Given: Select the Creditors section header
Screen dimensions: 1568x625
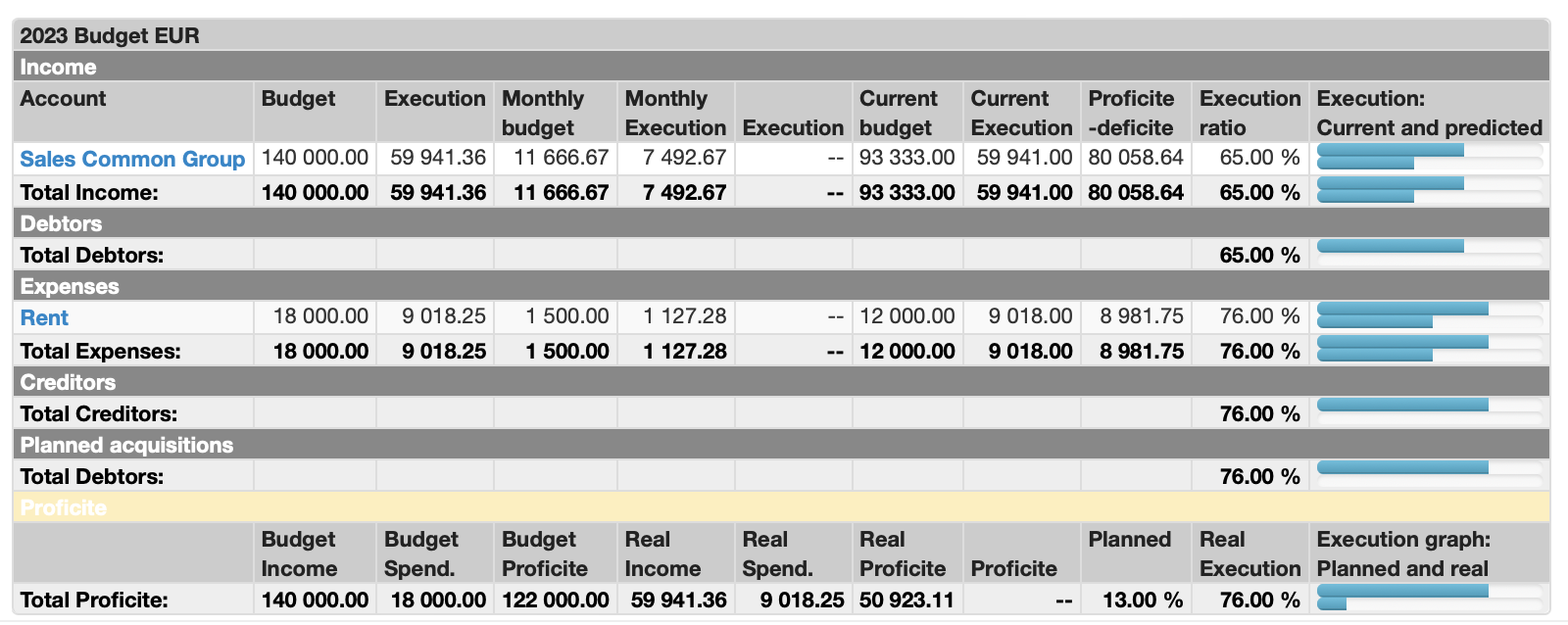Looking at the screenshot, I should (x=68, y=383).
